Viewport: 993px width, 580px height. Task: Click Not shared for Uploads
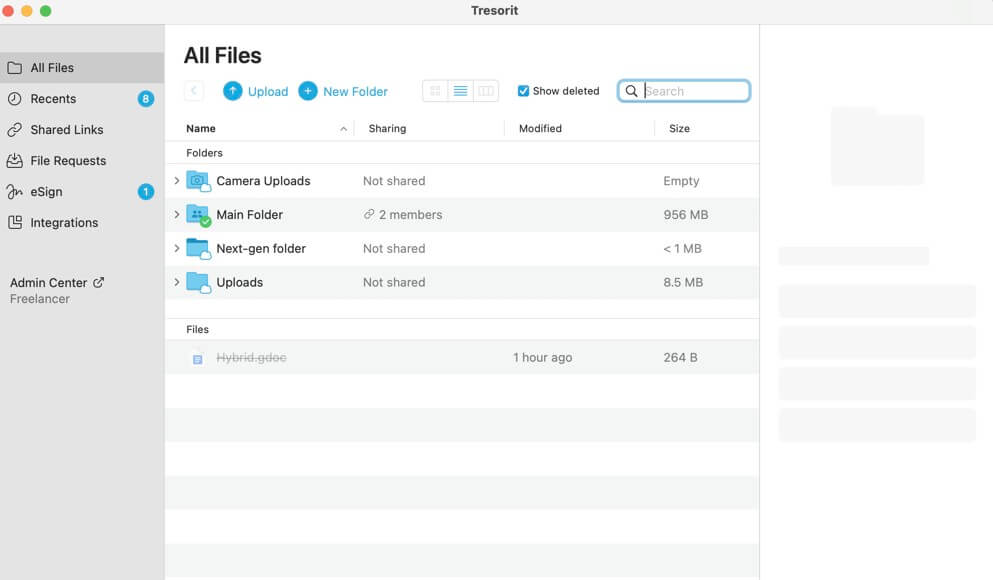point(394,282)
